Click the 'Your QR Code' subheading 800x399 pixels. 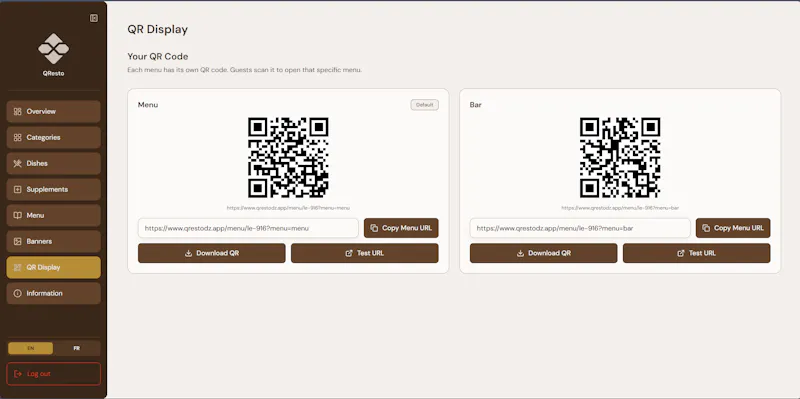click(158, 57)
